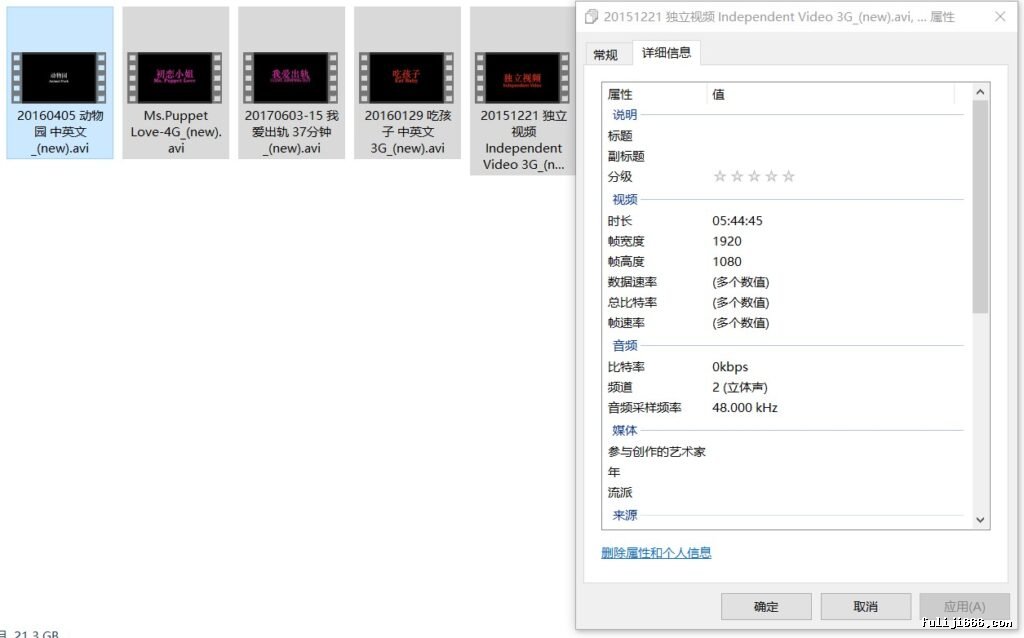This screenshot has height=638, width=1024.
Task: Click the 分级 property label
Action: coord(620,176)
